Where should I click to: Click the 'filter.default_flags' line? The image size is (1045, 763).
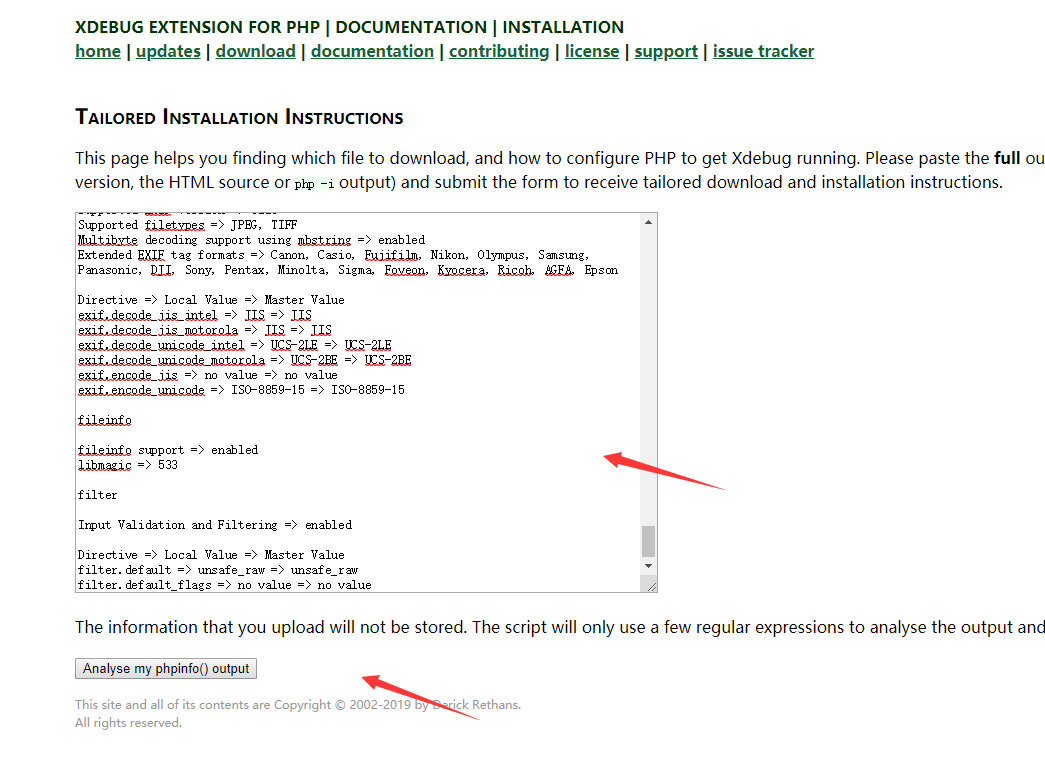point(225,585)
